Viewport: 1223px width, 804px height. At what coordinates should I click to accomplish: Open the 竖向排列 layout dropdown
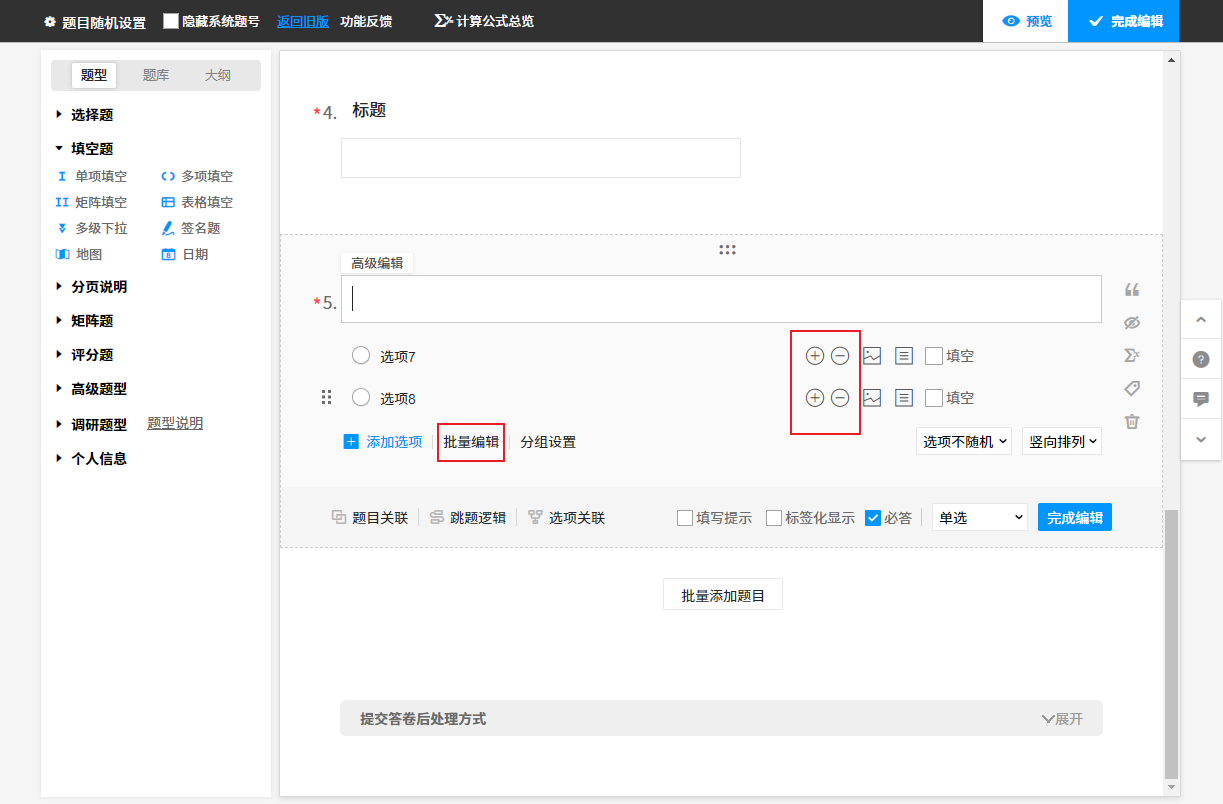coord(1061,441)
